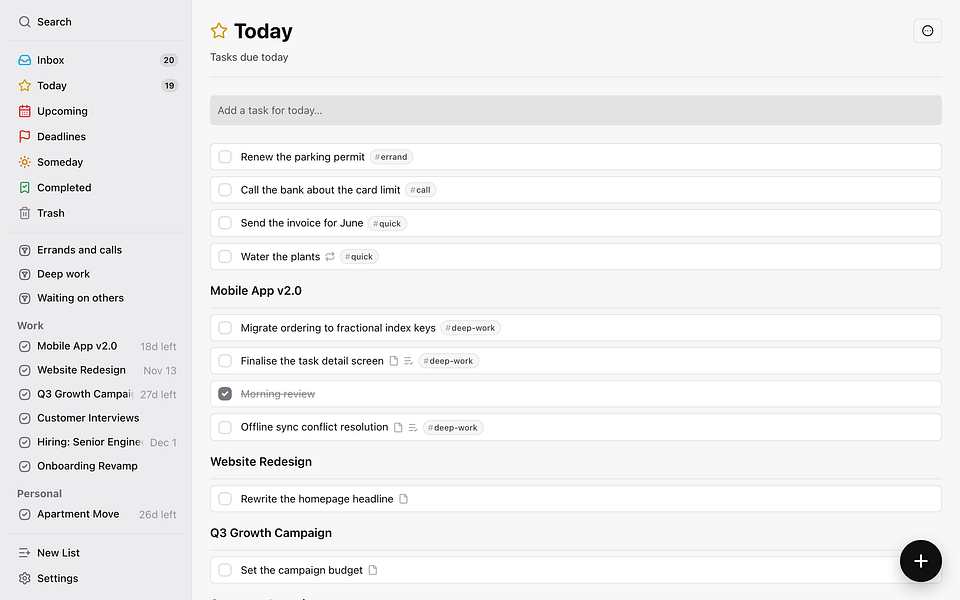The width and height of the screenshot is (960, 600).
Task: Click the gold star beside Today heading
Action: click(x=219, y=31)
